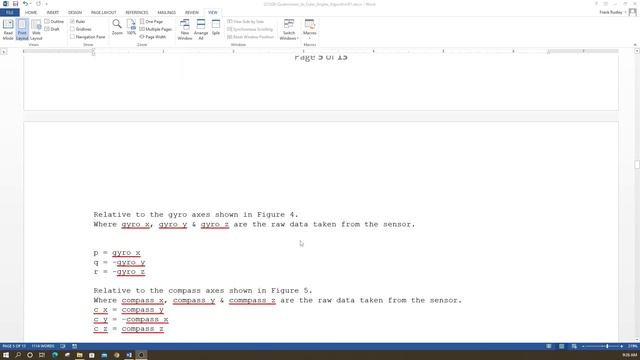Split the document window
The width and height of the screenshot is (640, 360).
[216, 27]
